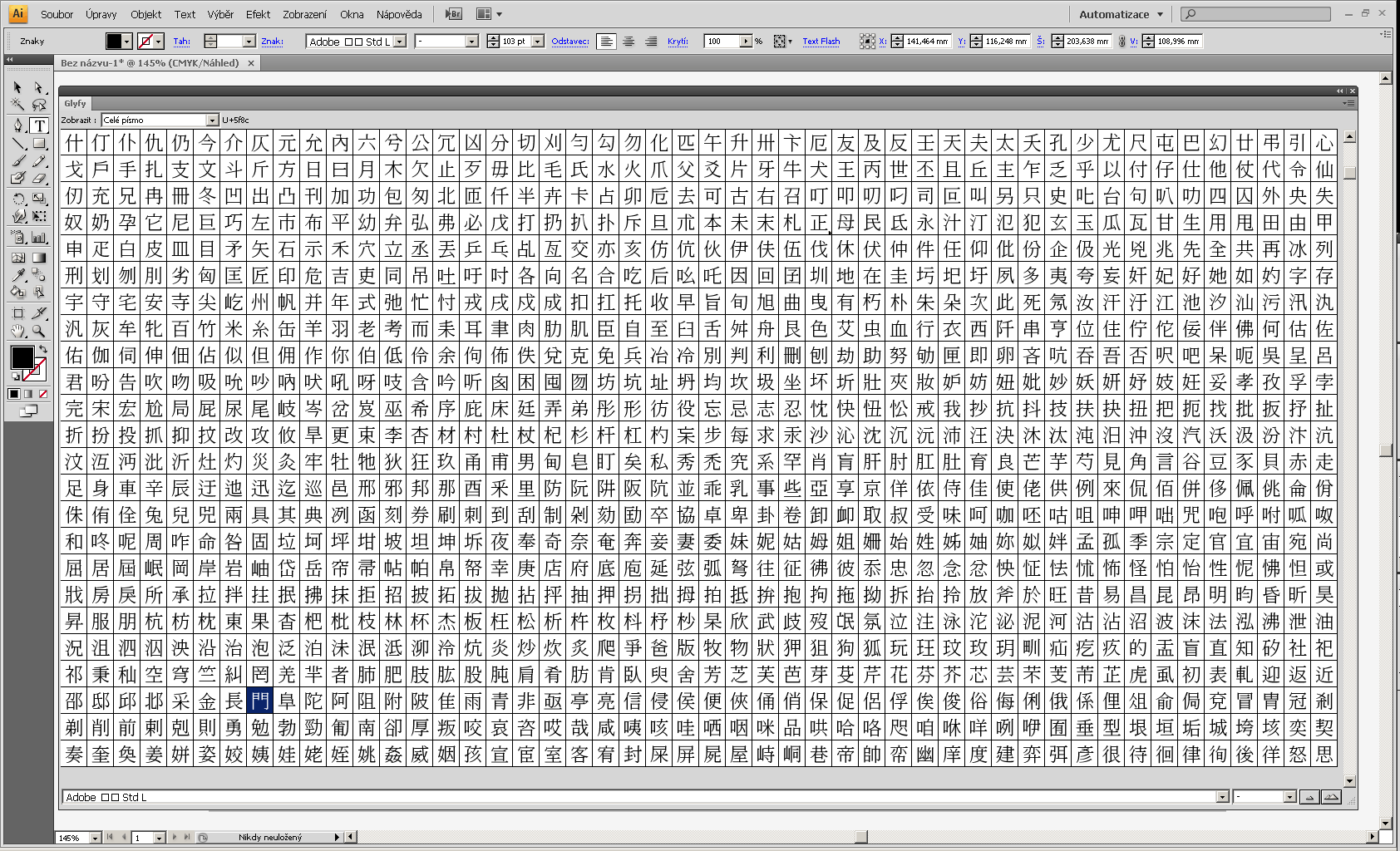Open the Efekt menu
The height and width of the screenshot is (851, 1400).
click(258, 14)
